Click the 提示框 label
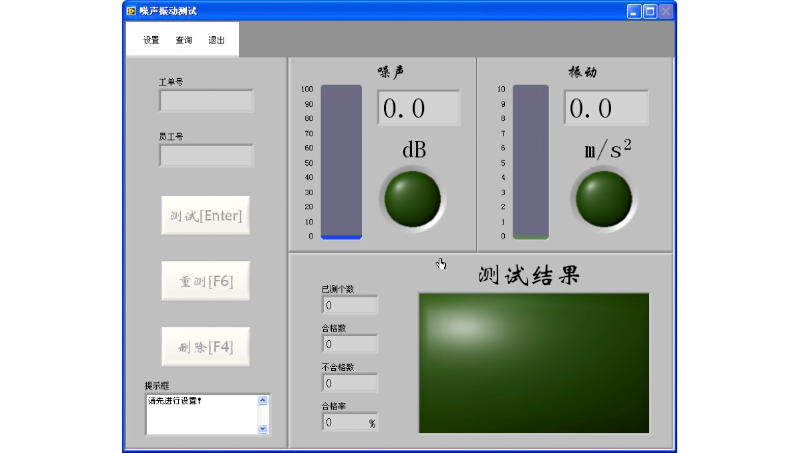 [157, 386]
